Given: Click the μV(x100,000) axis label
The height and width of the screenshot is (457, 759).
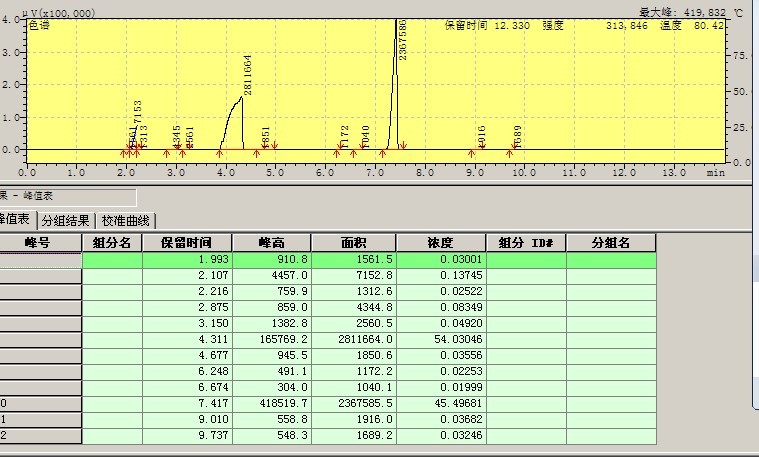Looking at the screenshot, I should tap(59, 13).
